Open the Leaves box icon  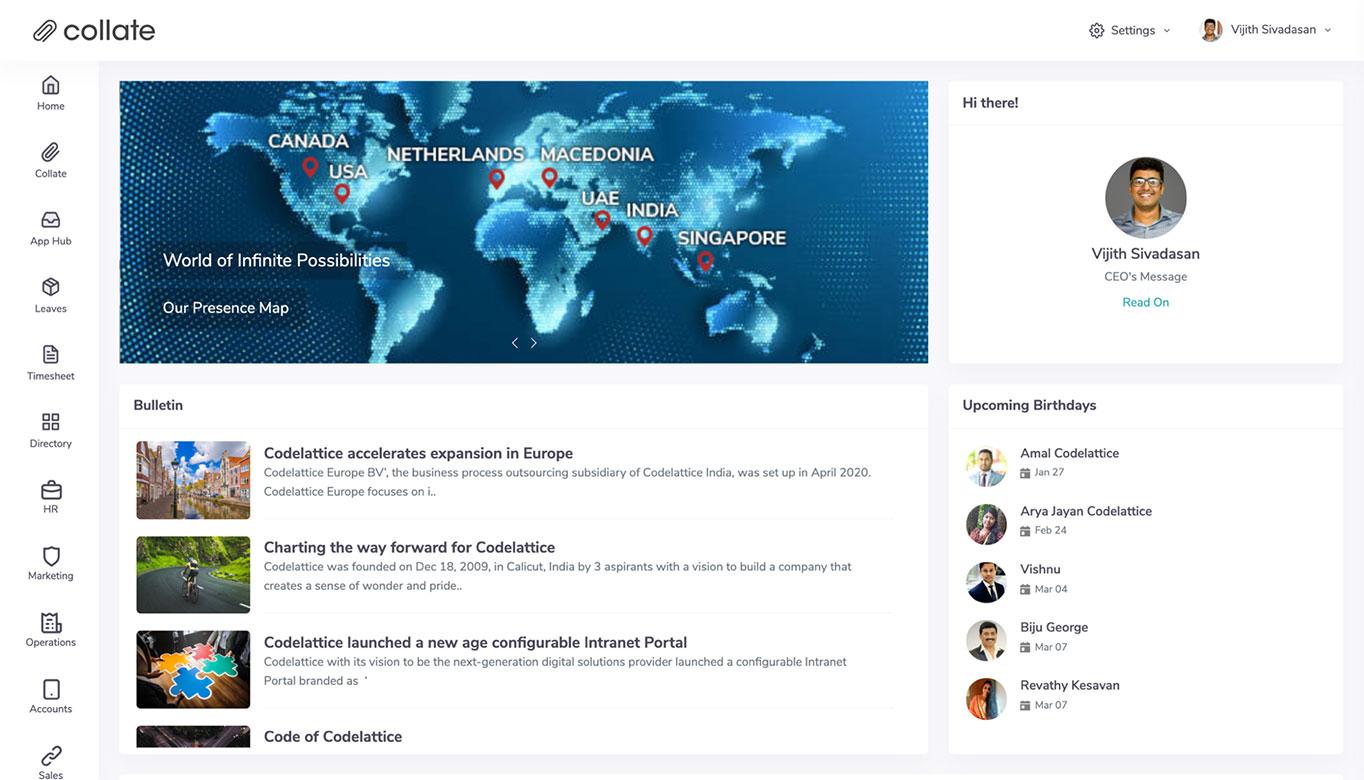tap(51, 287)
